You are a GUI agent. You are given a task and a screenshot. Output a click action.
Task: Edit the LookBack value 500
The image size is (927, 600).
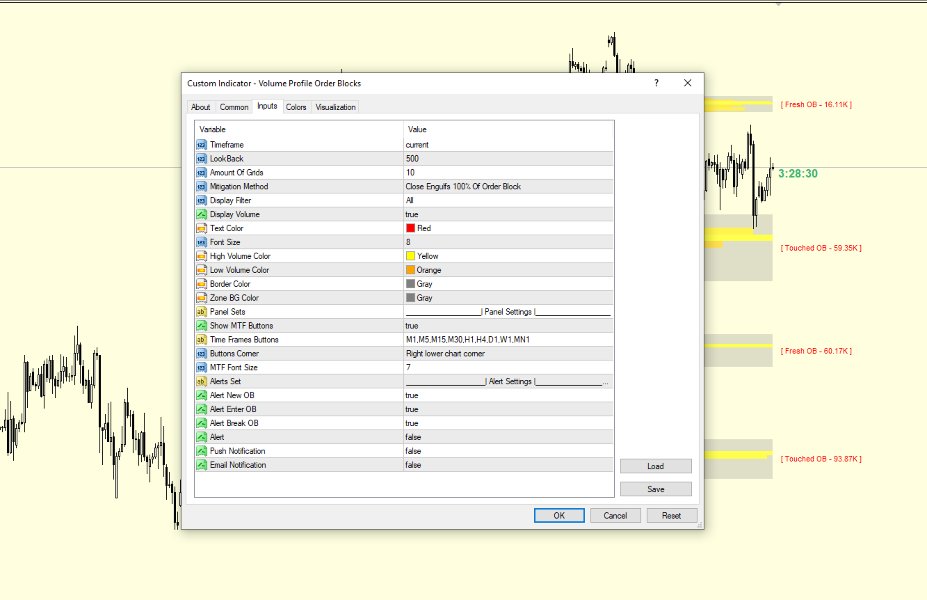(x=508, y=158)
